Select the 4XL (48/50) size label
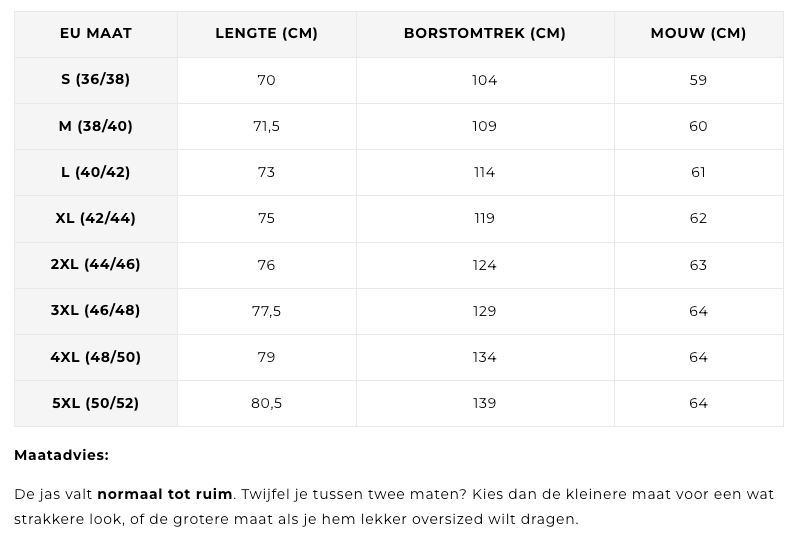Screen dimensions: 795x558 (96, 357)
